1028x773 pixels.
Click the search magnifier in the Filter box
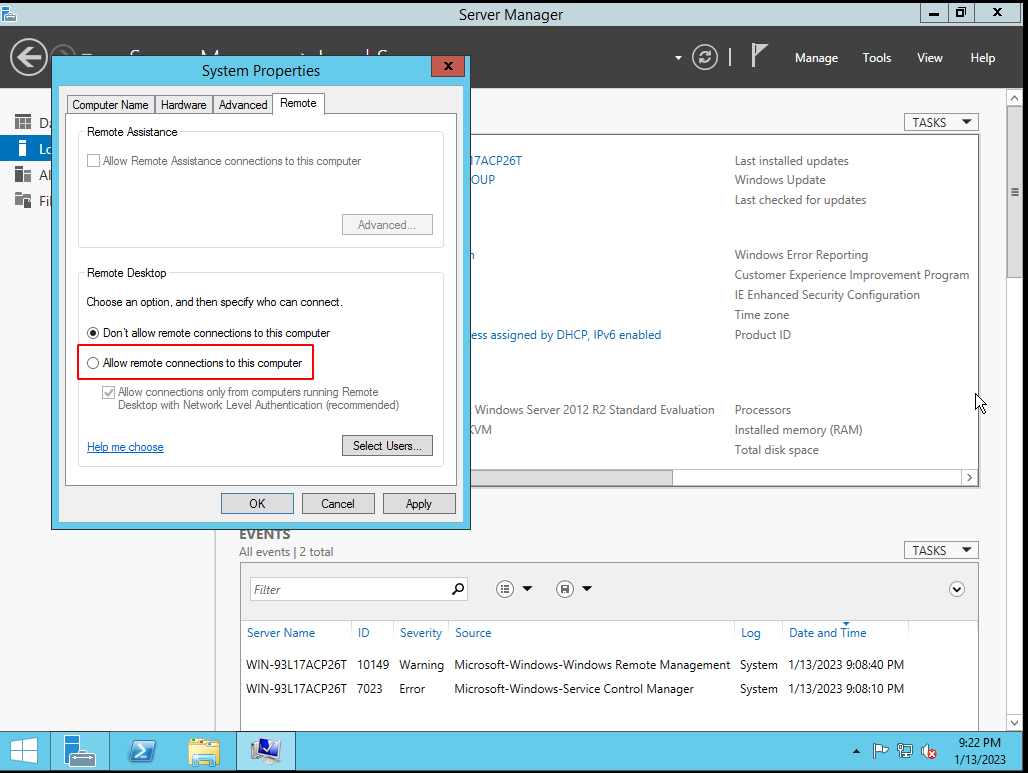click(457, 588)
